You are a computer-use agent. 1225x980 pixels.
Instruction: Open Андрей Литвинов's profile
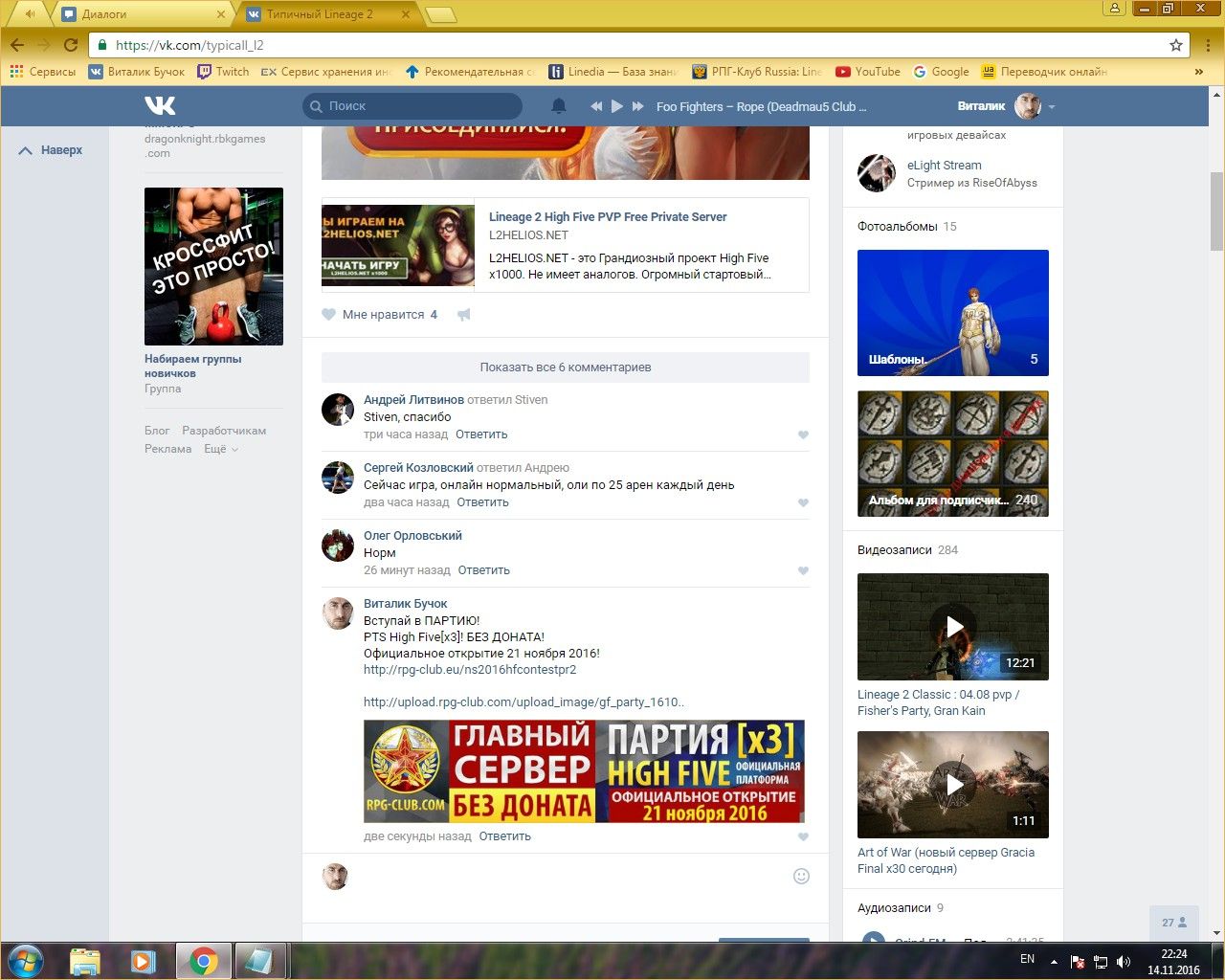tap(413, 400)
